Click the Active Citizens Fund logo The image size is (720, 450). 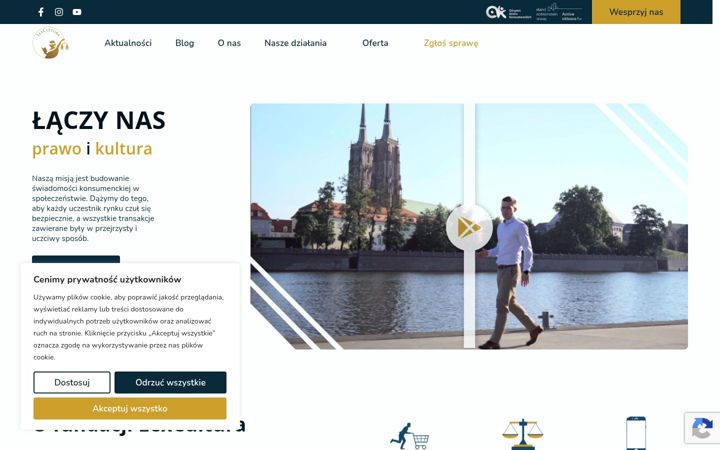[559, 12]
